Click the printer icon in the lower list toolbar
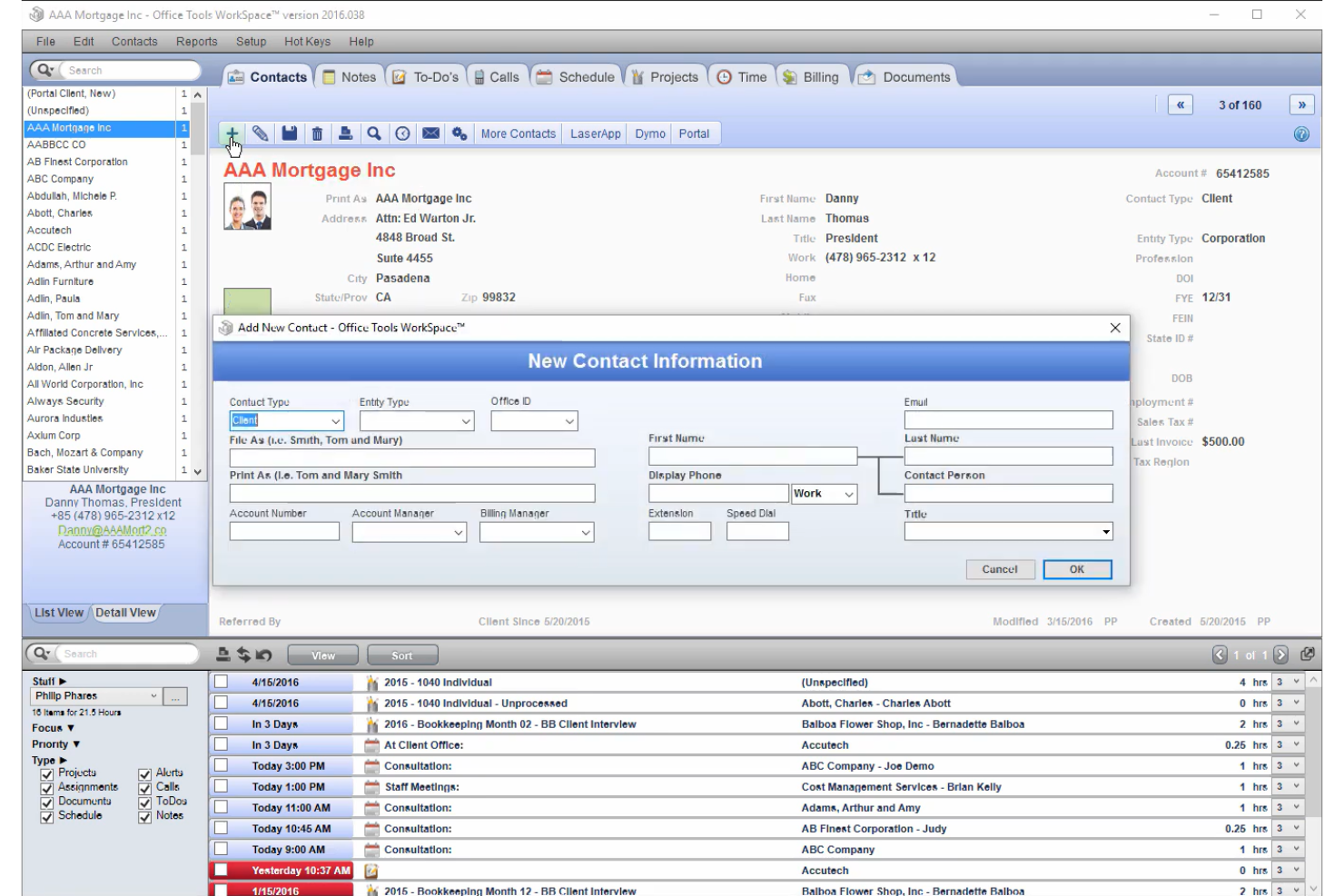The image size is (1344, 896). [x=223, y=655]
